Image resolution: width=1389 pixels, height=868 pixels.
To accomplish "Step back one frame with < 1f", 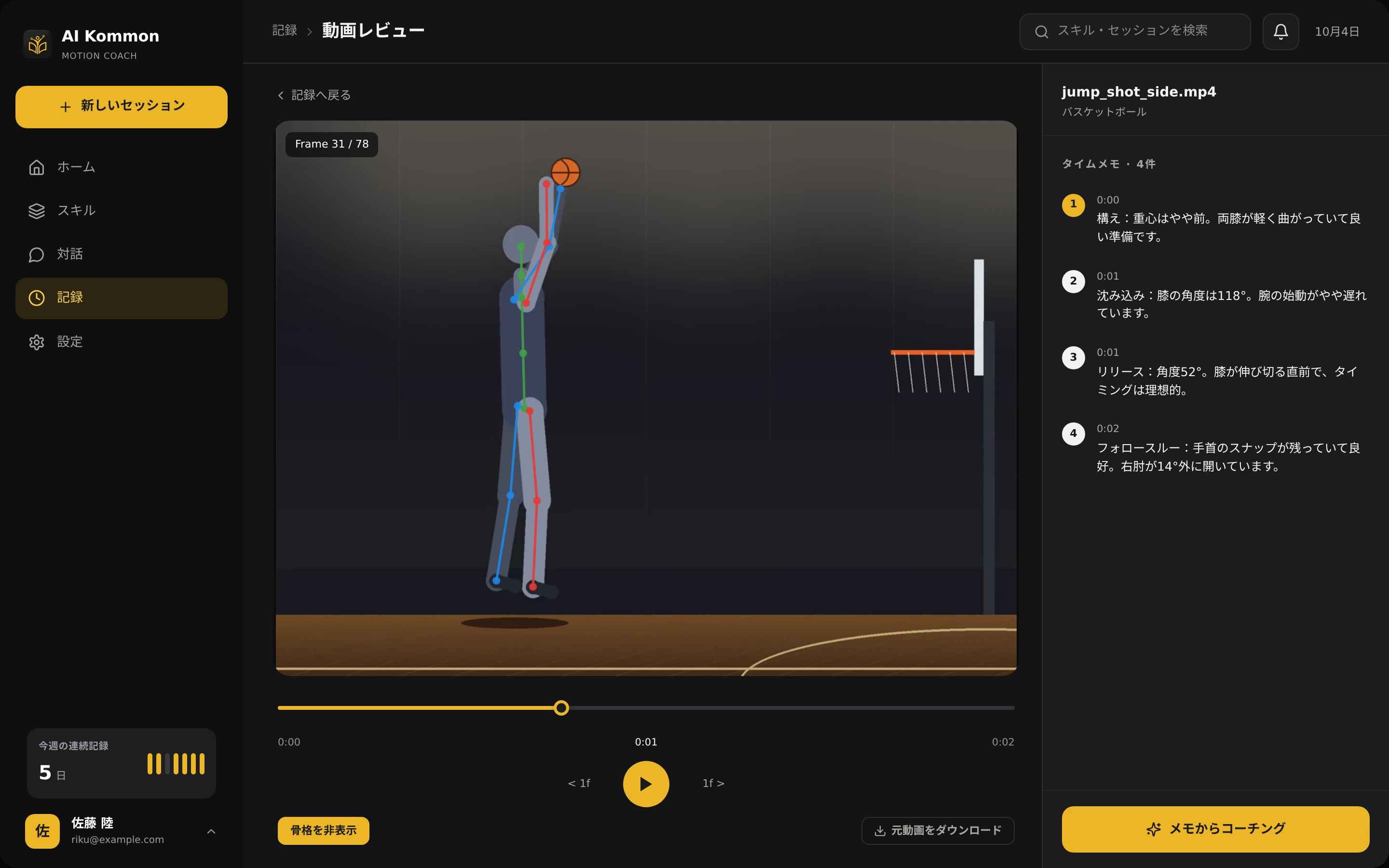I will click(579, 784).
